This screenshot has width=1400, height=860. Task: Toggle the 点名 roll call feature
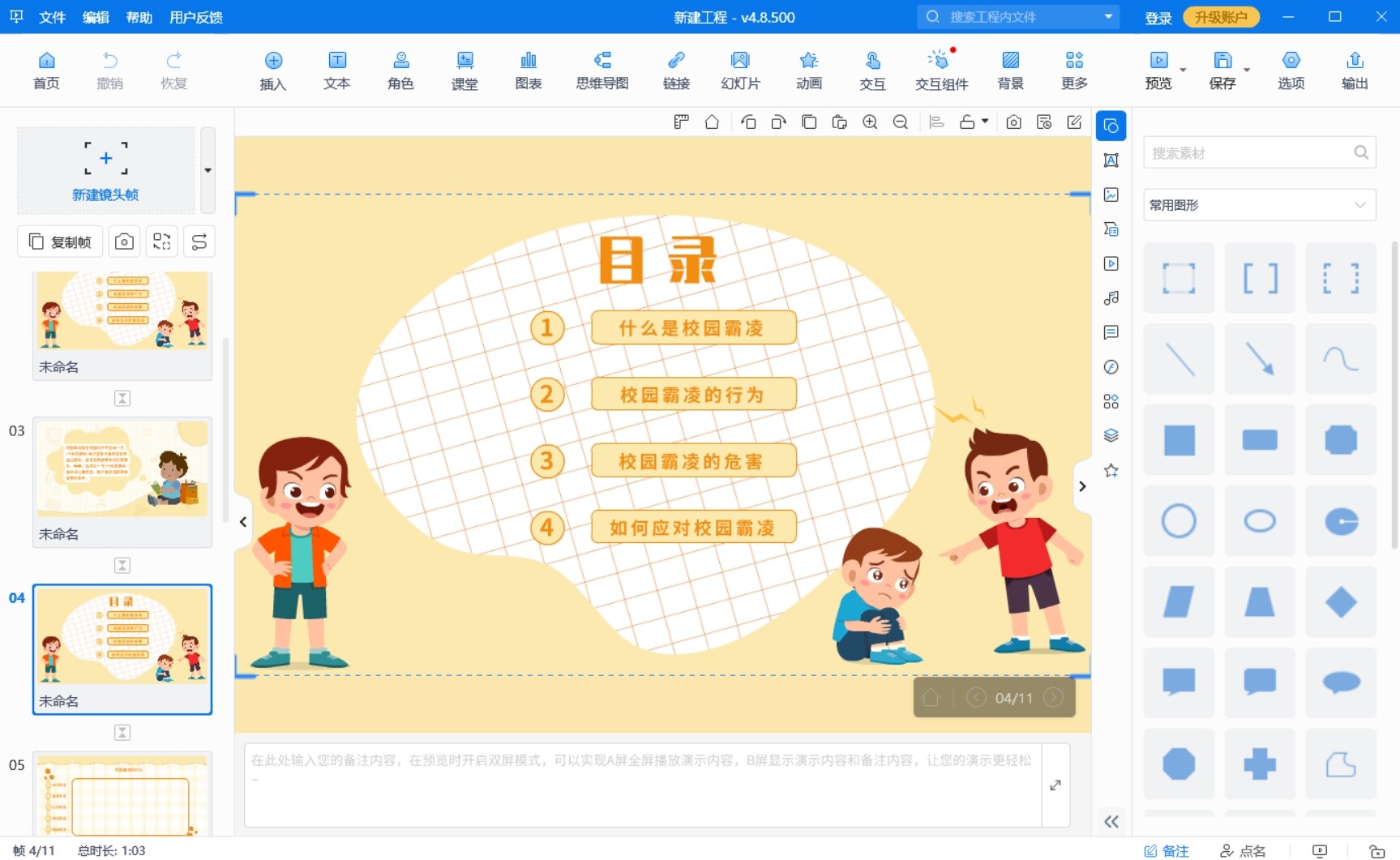click(1244, 850)
